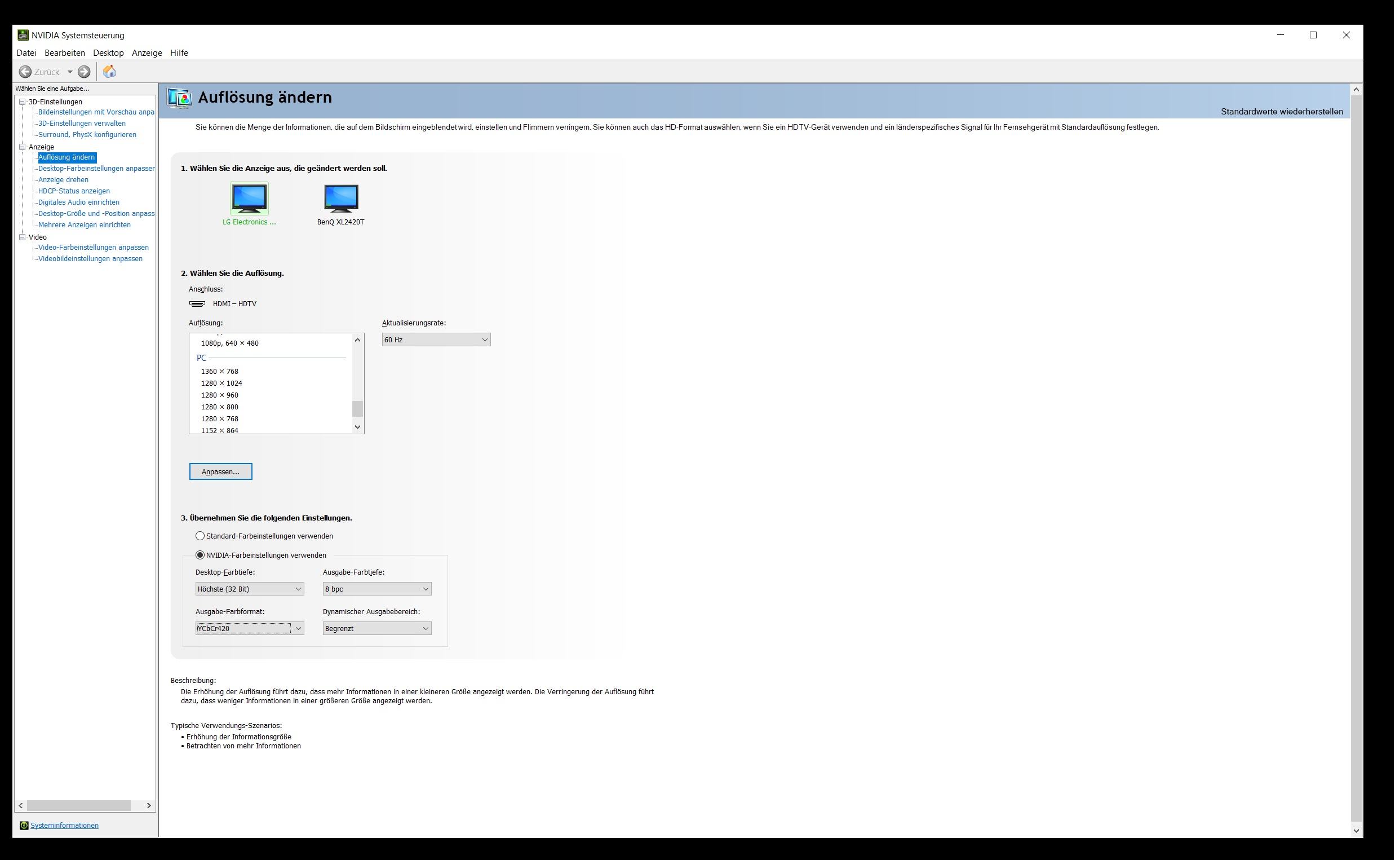
Task: Click resolution list scroll up arrow
Action: click(357, 340)
